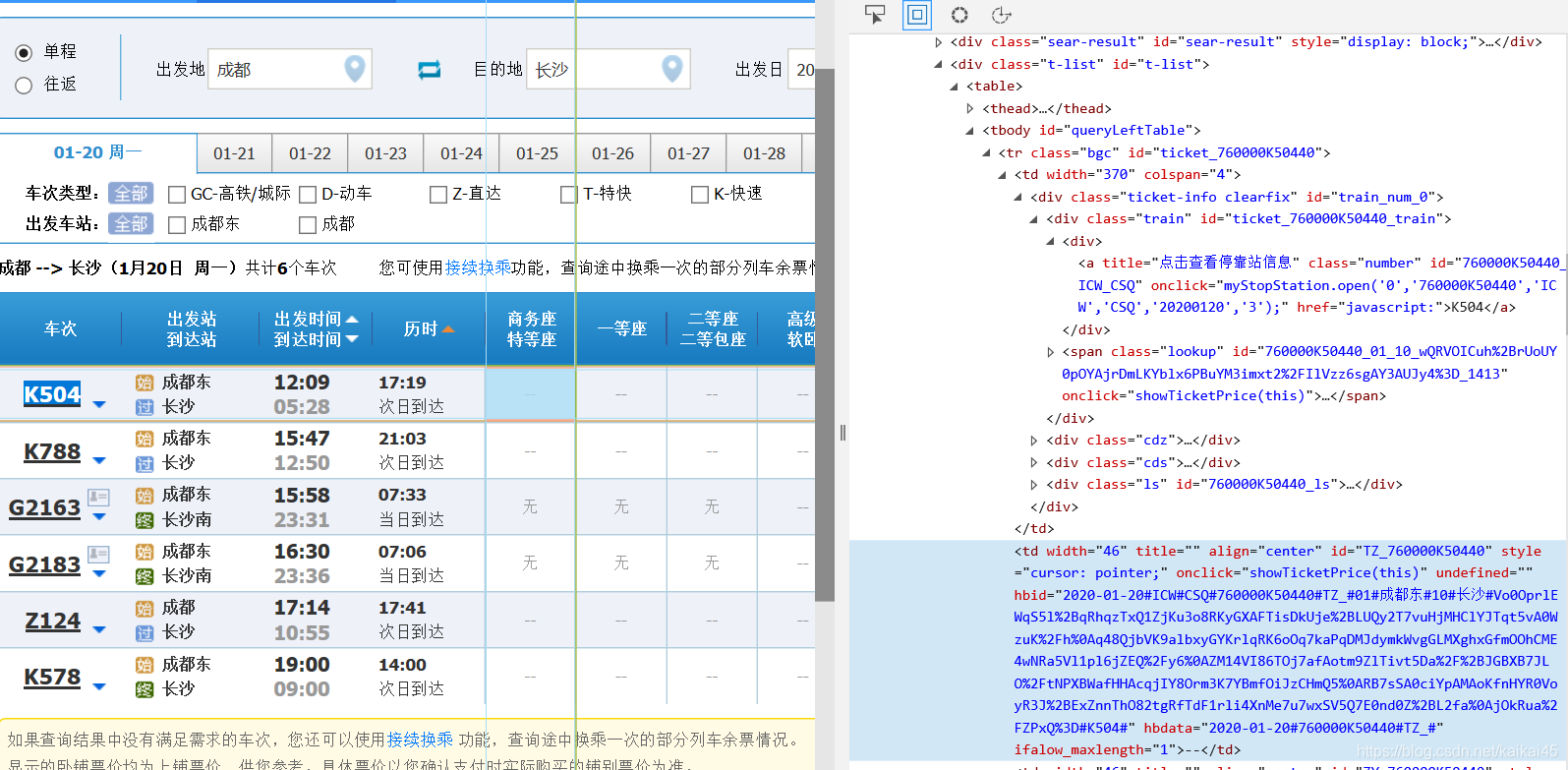Viewport: 1568px width, 770px height.
Task: Open train K578 stop info link
Action: [x=52, y=678]
